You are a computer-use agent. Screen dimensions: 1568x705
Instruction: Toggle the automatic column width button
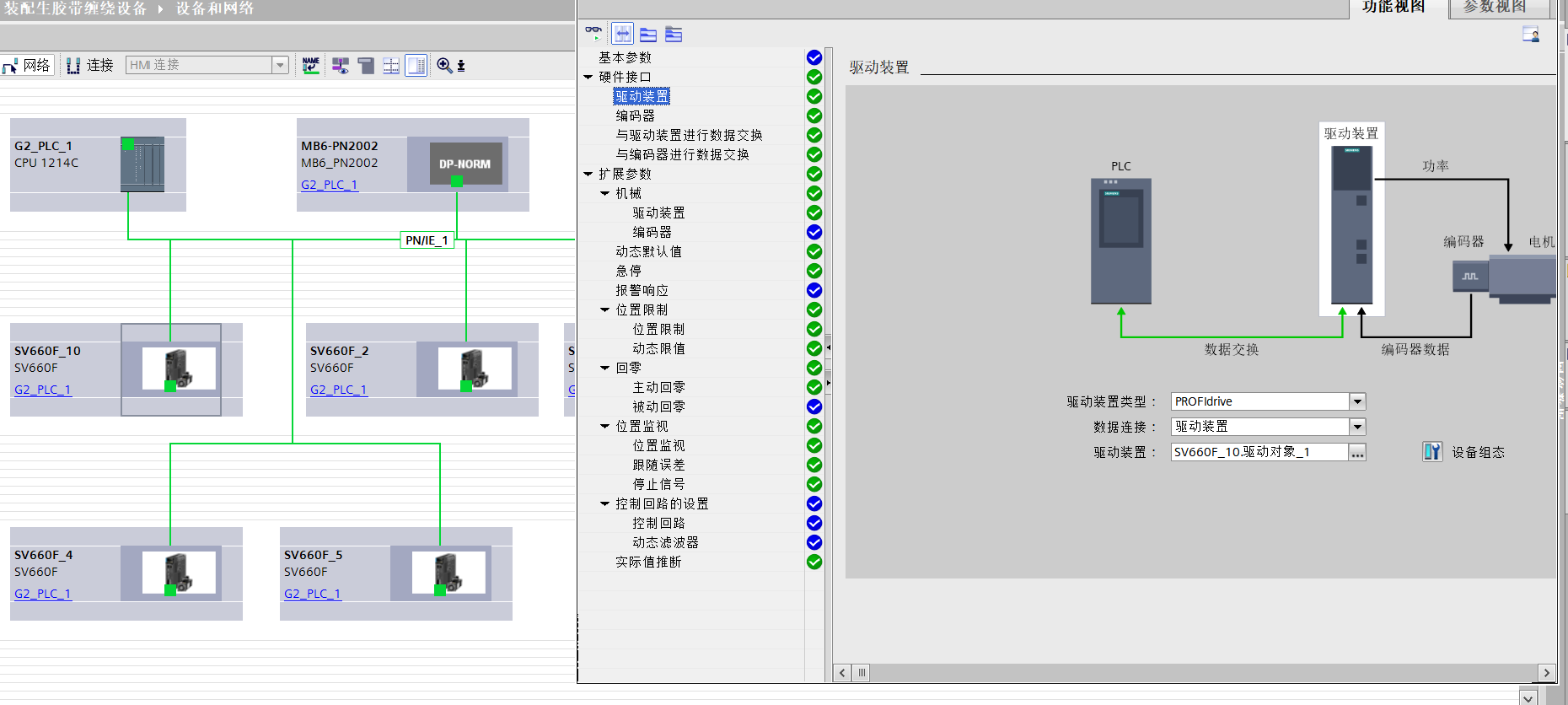click(622, 34)
